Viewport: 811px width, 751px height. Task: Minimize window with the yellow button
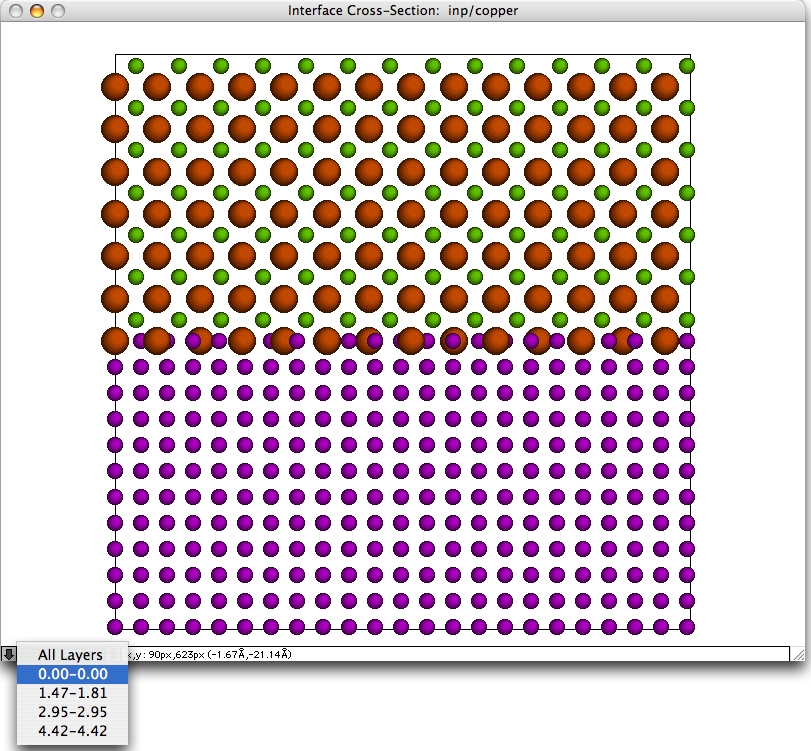37,11
